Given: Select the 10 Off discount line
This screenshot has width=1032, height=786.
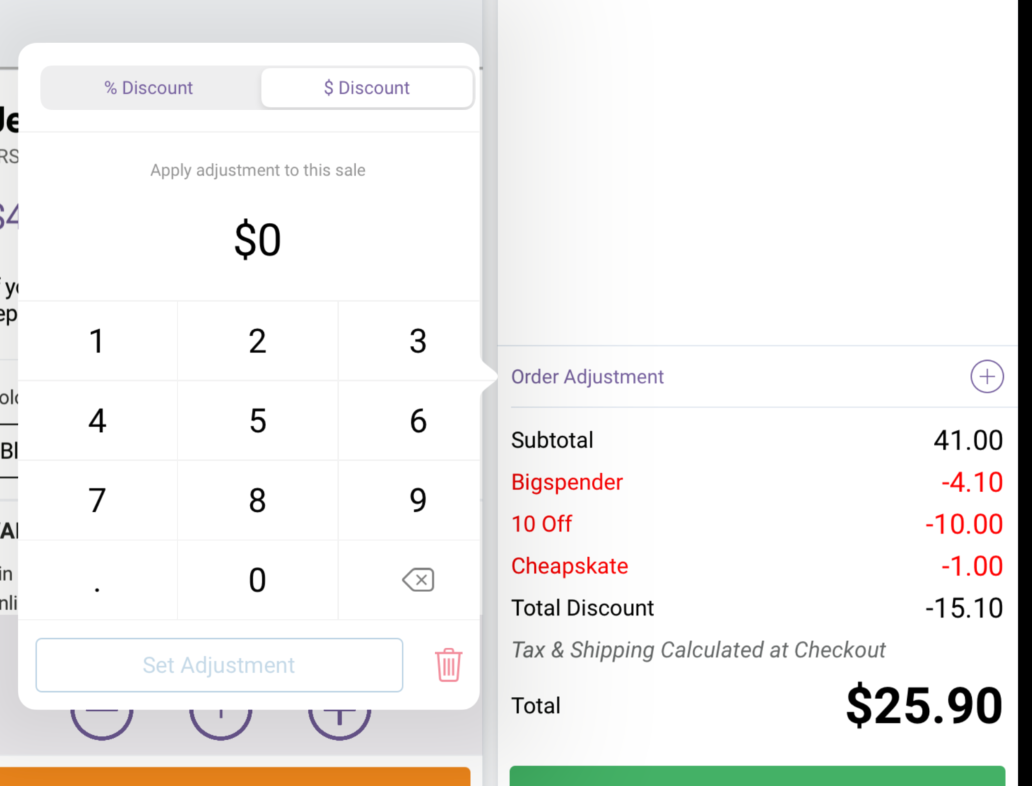Looking at the screenshot, I should click(x=757, y=524).
